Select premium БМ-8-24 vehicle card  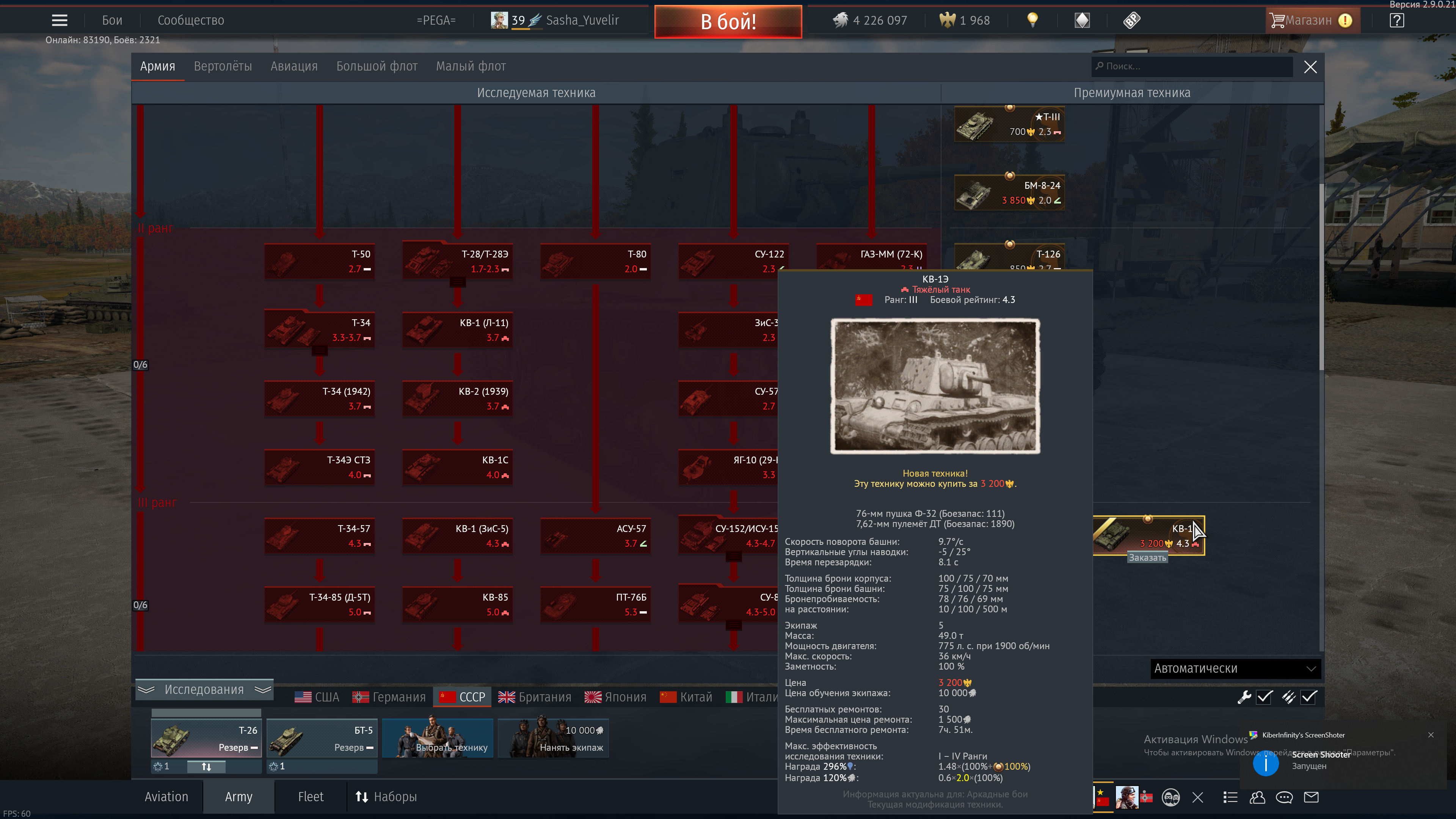(1009, 193)
